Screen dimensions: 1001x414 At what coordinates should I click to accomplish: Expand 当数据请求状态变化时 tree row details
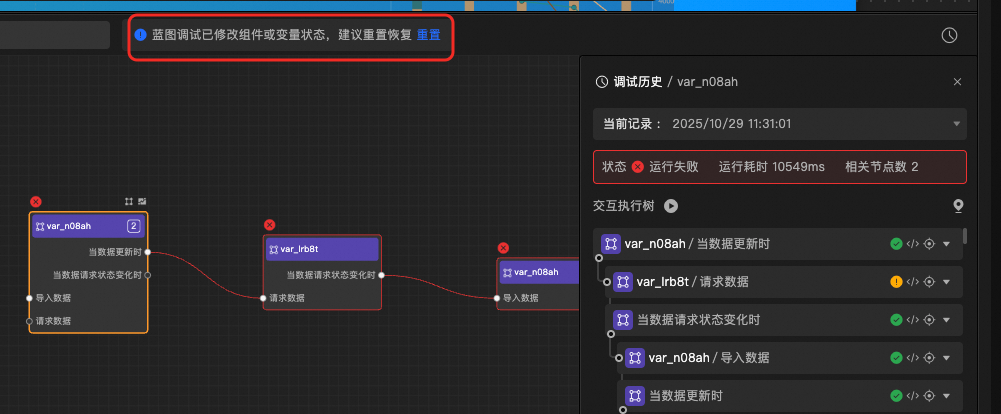click(x=947, y=320)
